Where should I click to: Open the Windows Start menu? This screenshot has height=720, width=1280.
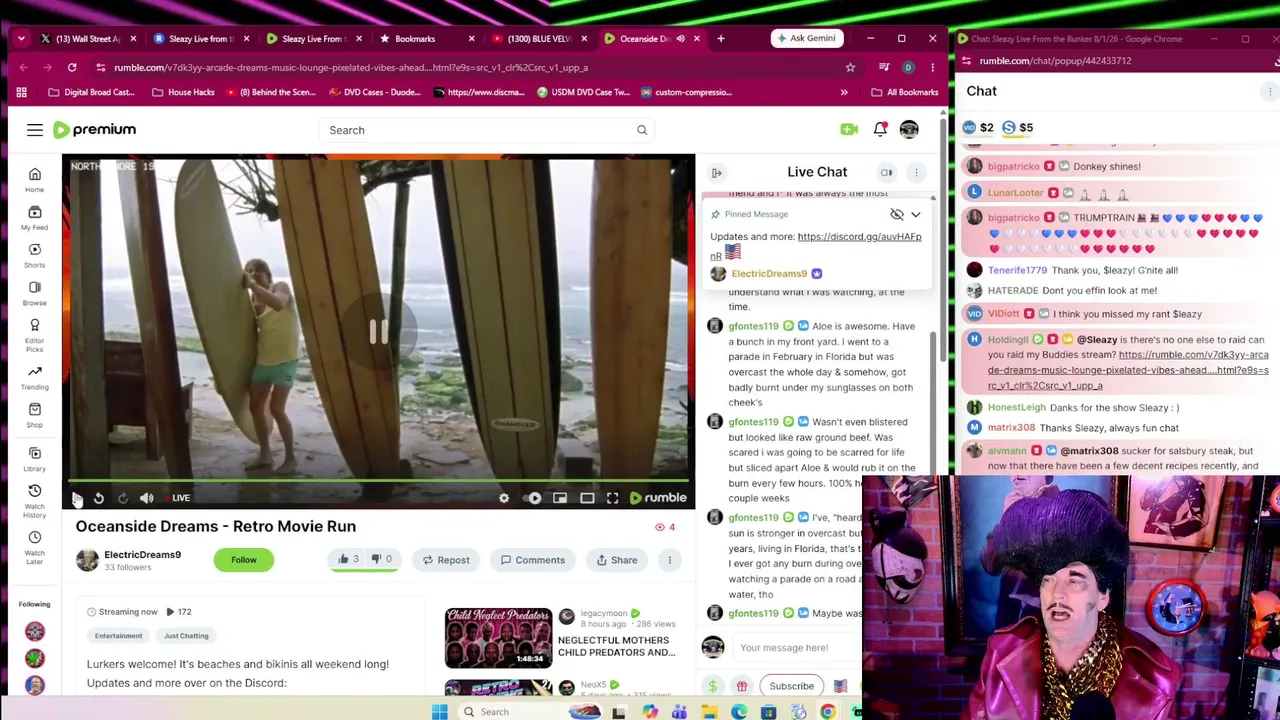point(440,712)
